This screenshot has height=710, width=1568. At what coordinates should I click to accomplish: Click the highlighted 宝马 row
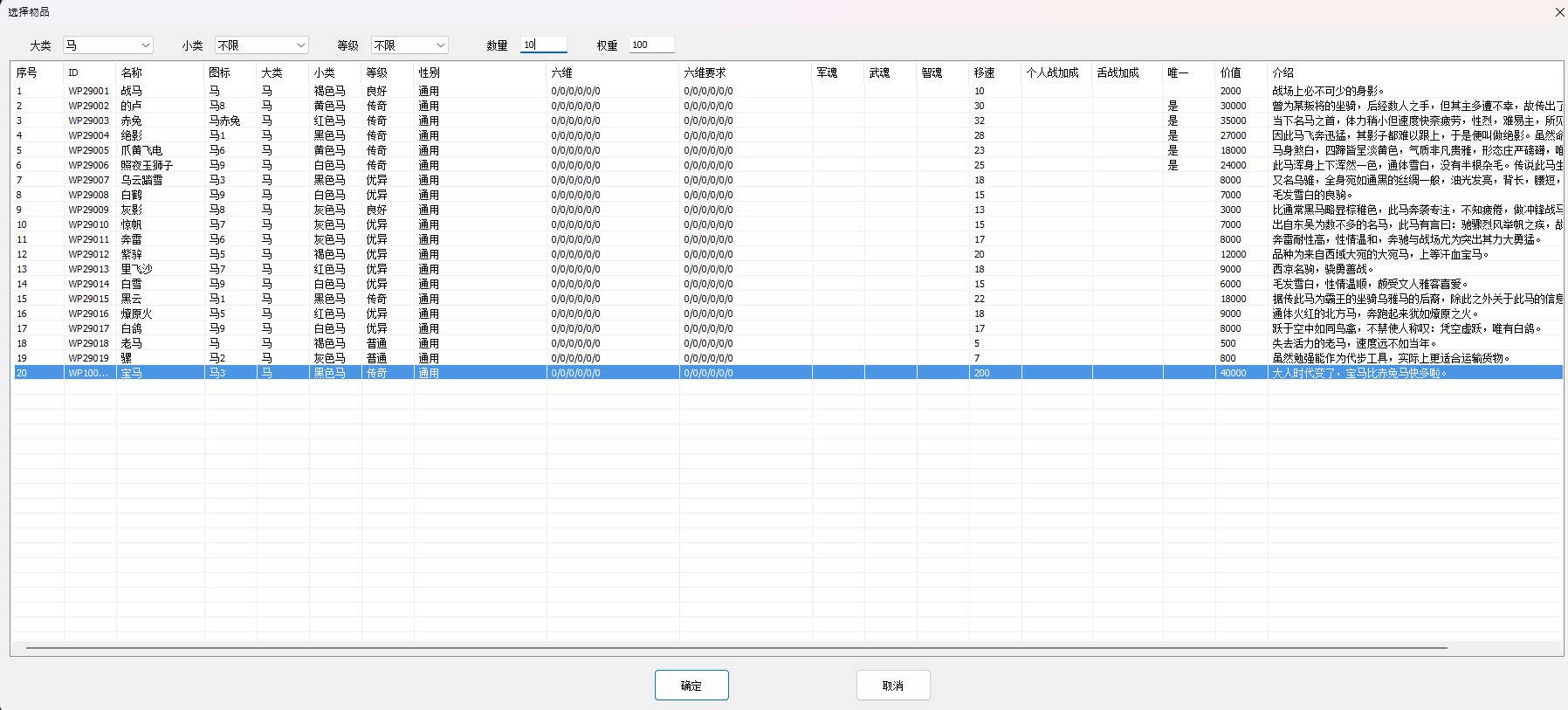tap(132, 373)
